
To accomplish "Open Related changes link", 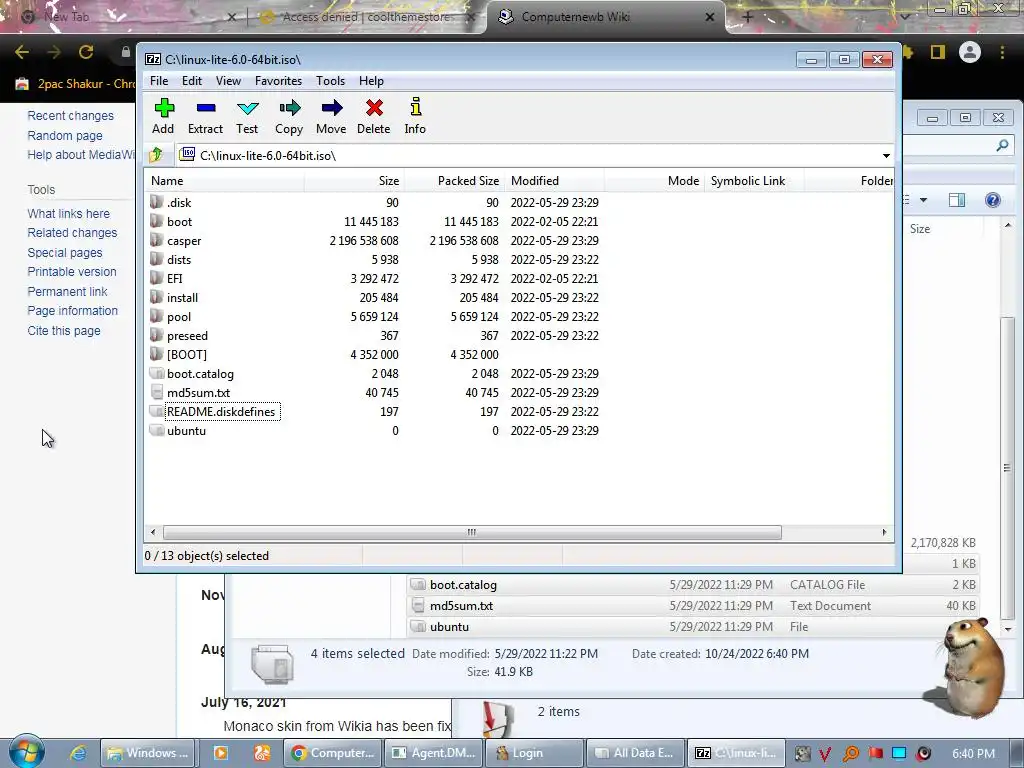I will 72,232.
